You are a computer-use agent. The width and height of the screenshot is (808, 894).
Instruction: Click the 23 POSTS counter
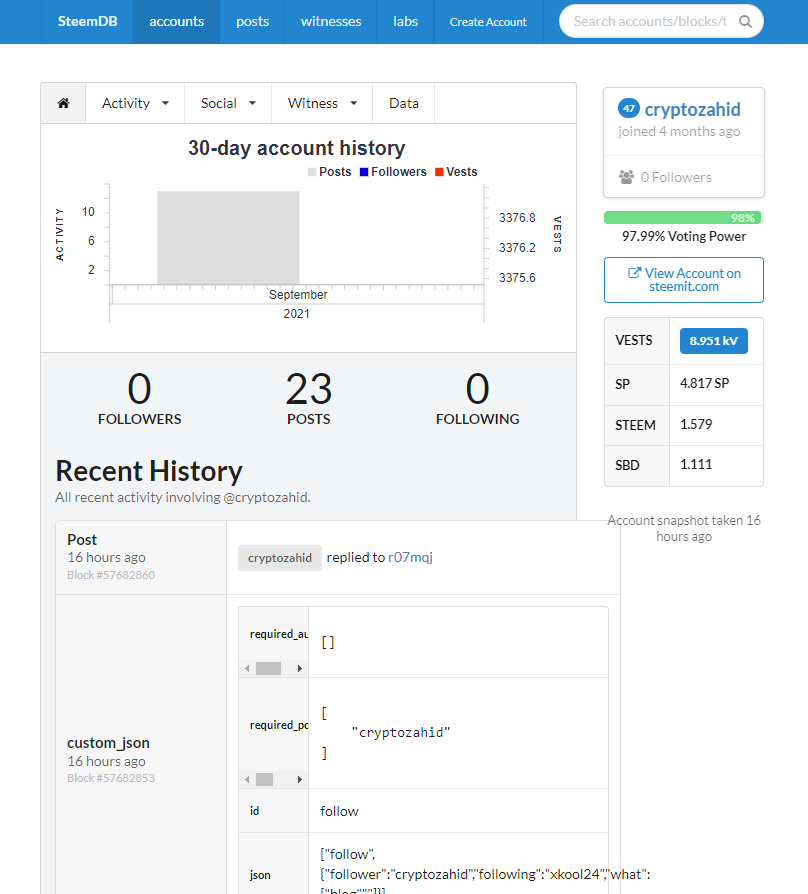pos(308,399)
